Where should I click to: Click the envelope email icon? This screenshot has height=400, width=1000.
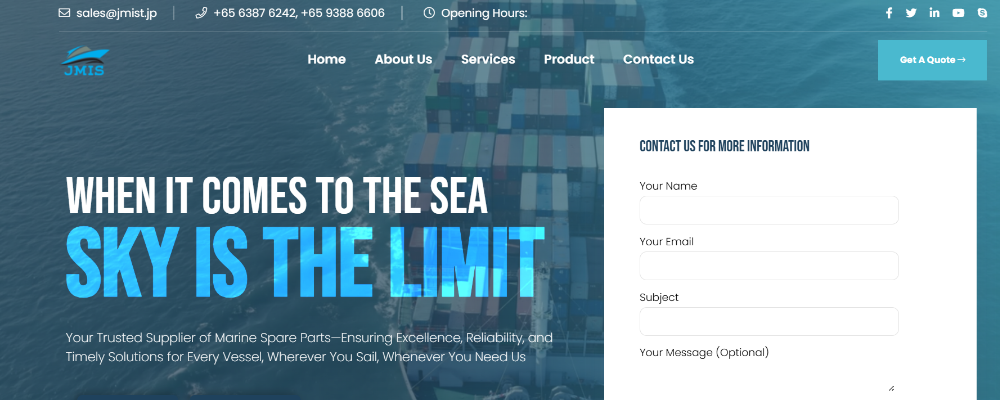(x=64, y=13)
